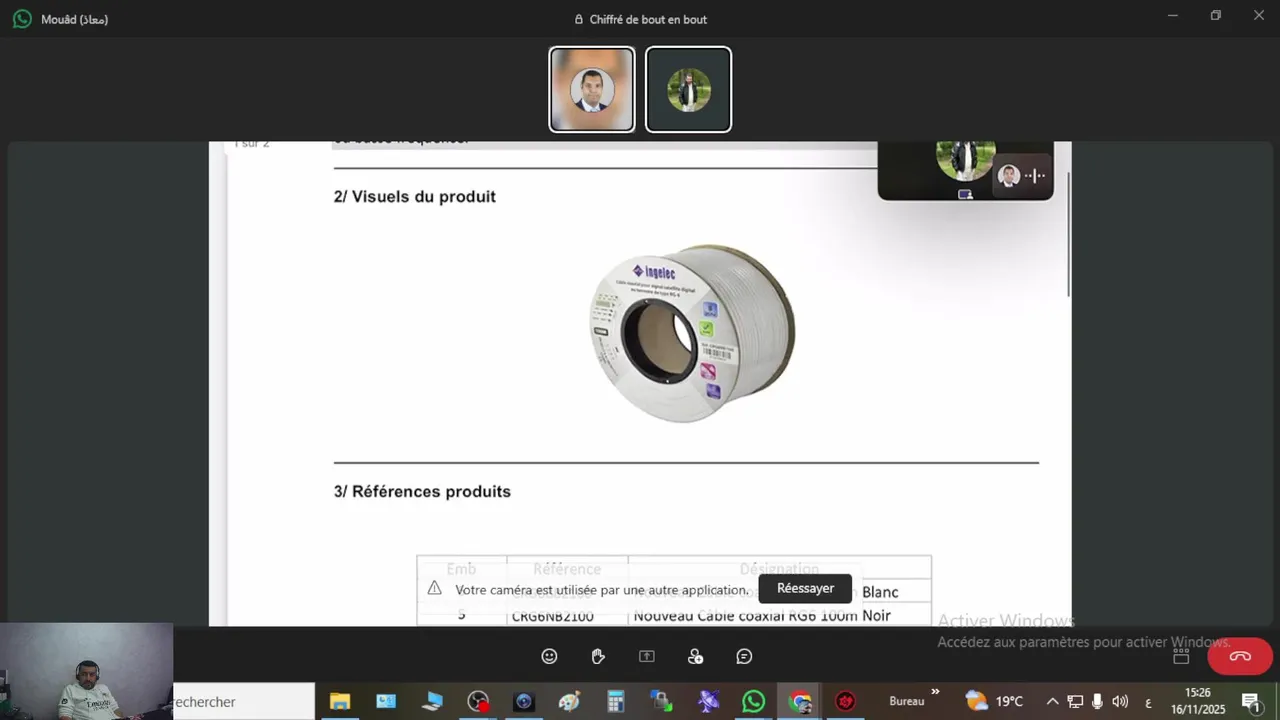Open the weather widget showing 19°C

[x=995, y=702]
